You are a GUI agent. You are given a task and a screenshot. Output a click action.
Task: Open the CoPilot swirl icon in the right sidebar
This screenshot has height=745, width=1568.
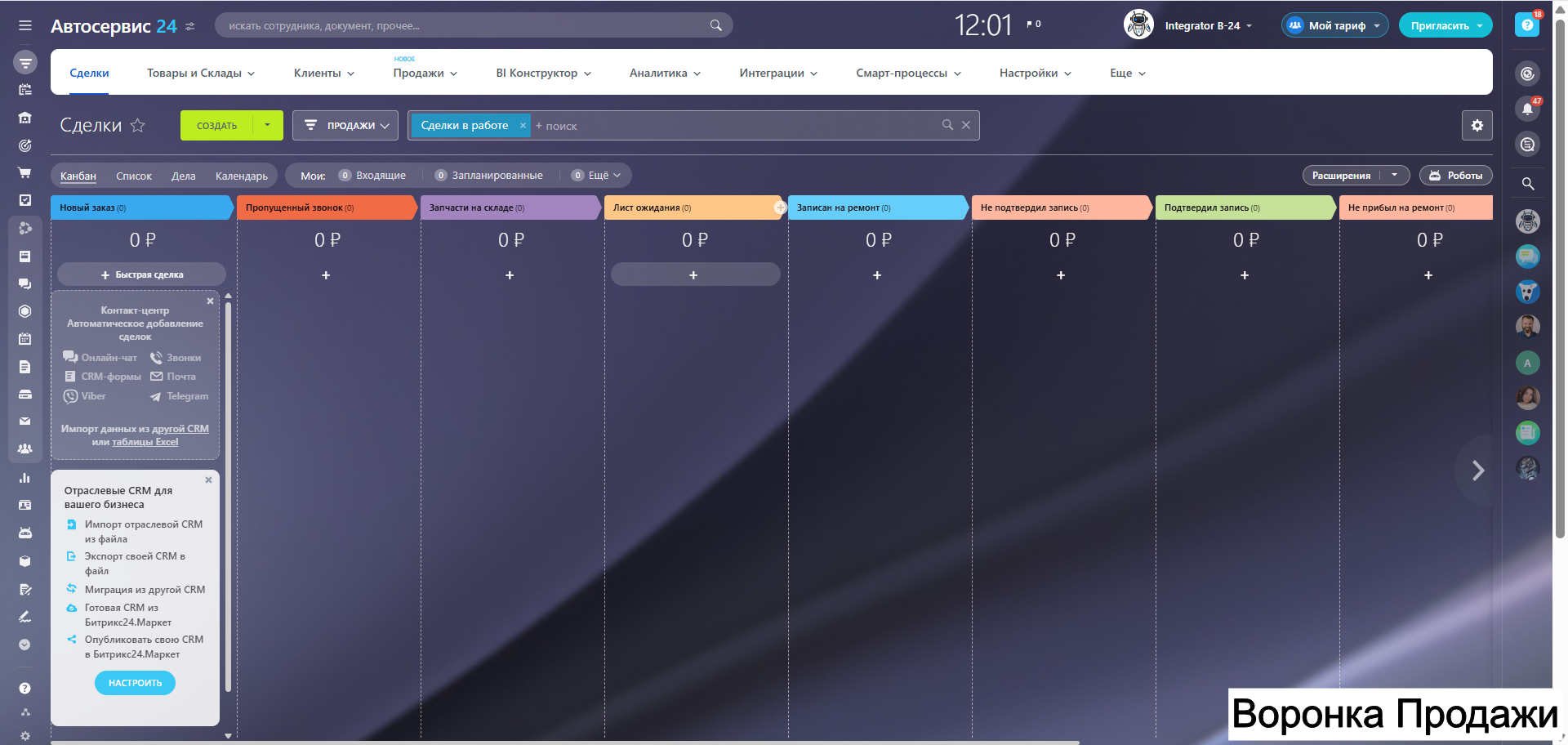[1528, 74]
